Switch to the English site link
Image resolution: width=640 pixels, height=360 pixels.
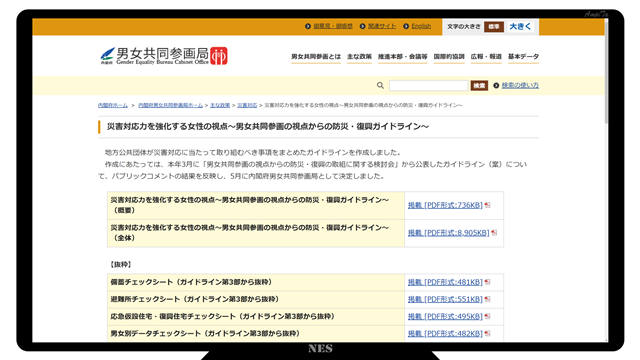[x=421, y=26]
